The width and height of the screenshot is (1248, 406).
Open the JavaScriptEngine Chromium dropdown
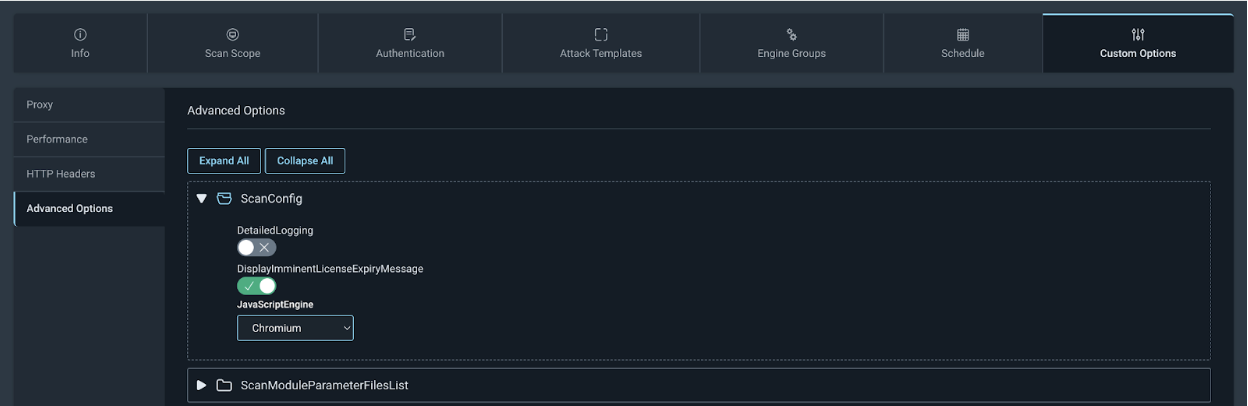295,328
